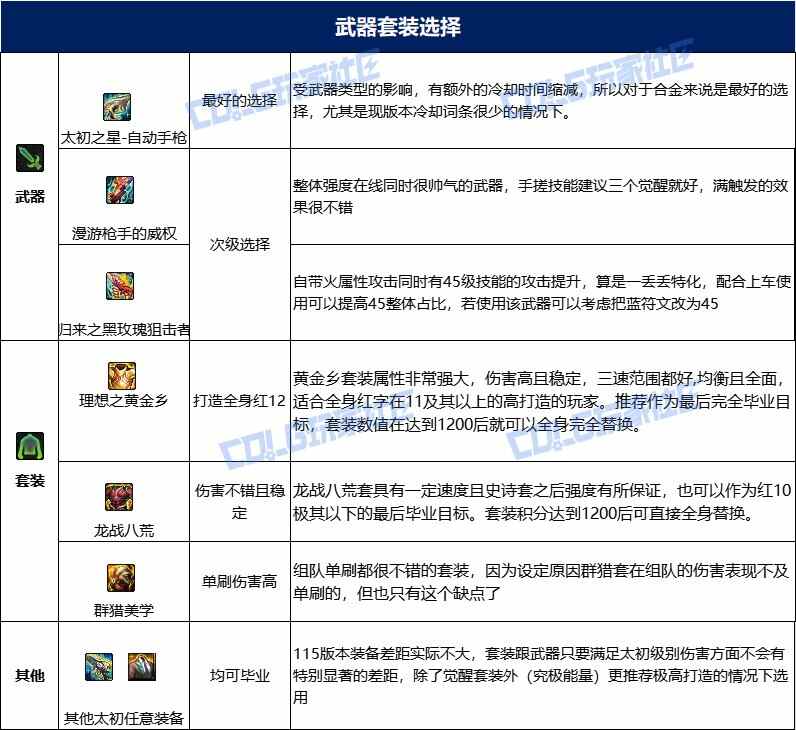The image size is (796, 730).
Task: Click the 群猎美学 name text
Action: pos(124,610)
